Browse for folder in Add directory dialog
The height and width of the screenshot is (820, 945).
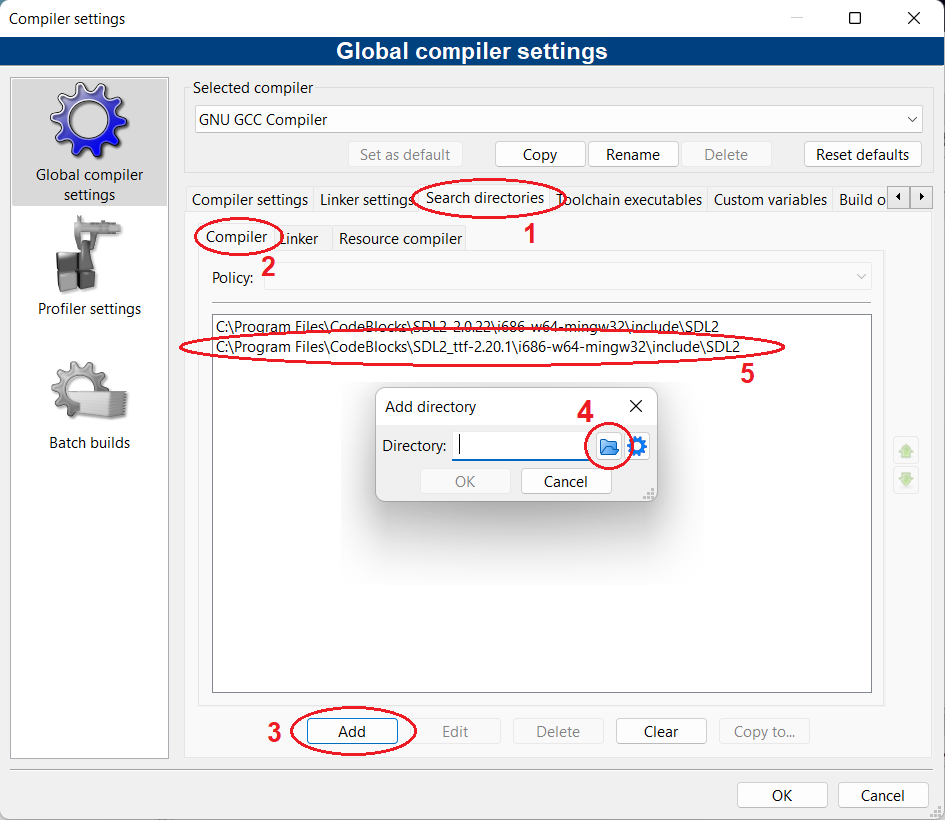(609, 446)
